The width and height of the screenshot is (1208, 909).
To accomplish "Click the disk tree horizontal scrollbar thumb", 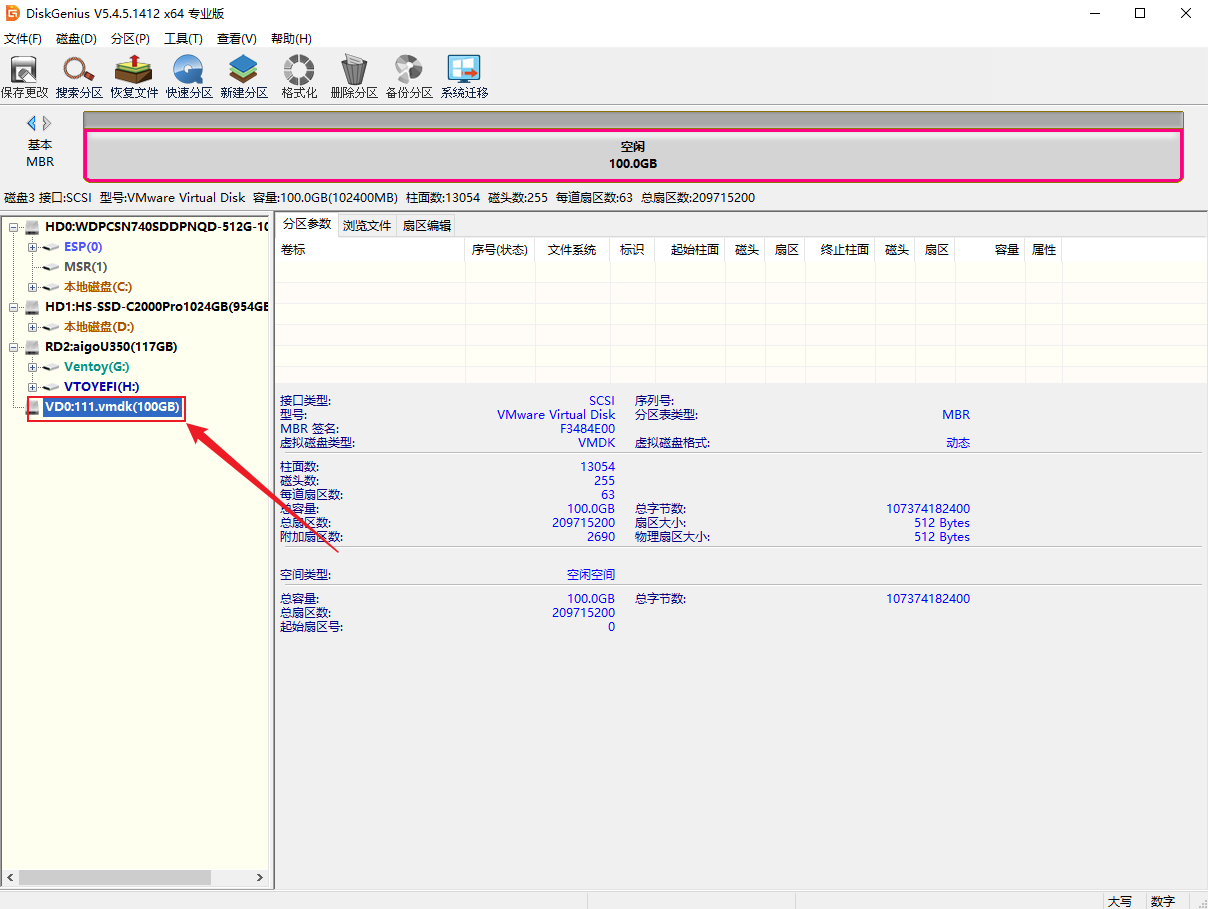I will click(115, 877).
